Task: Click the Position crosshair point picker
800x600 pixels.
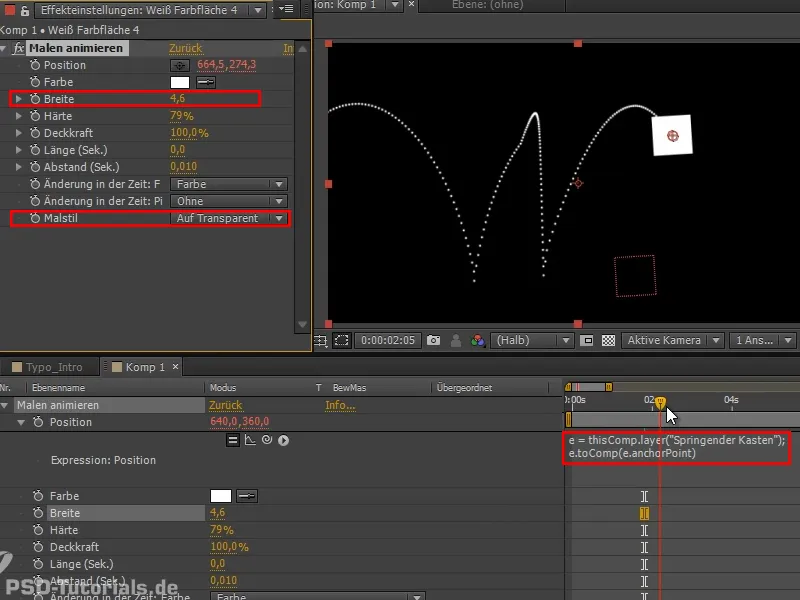Action: 180,65
